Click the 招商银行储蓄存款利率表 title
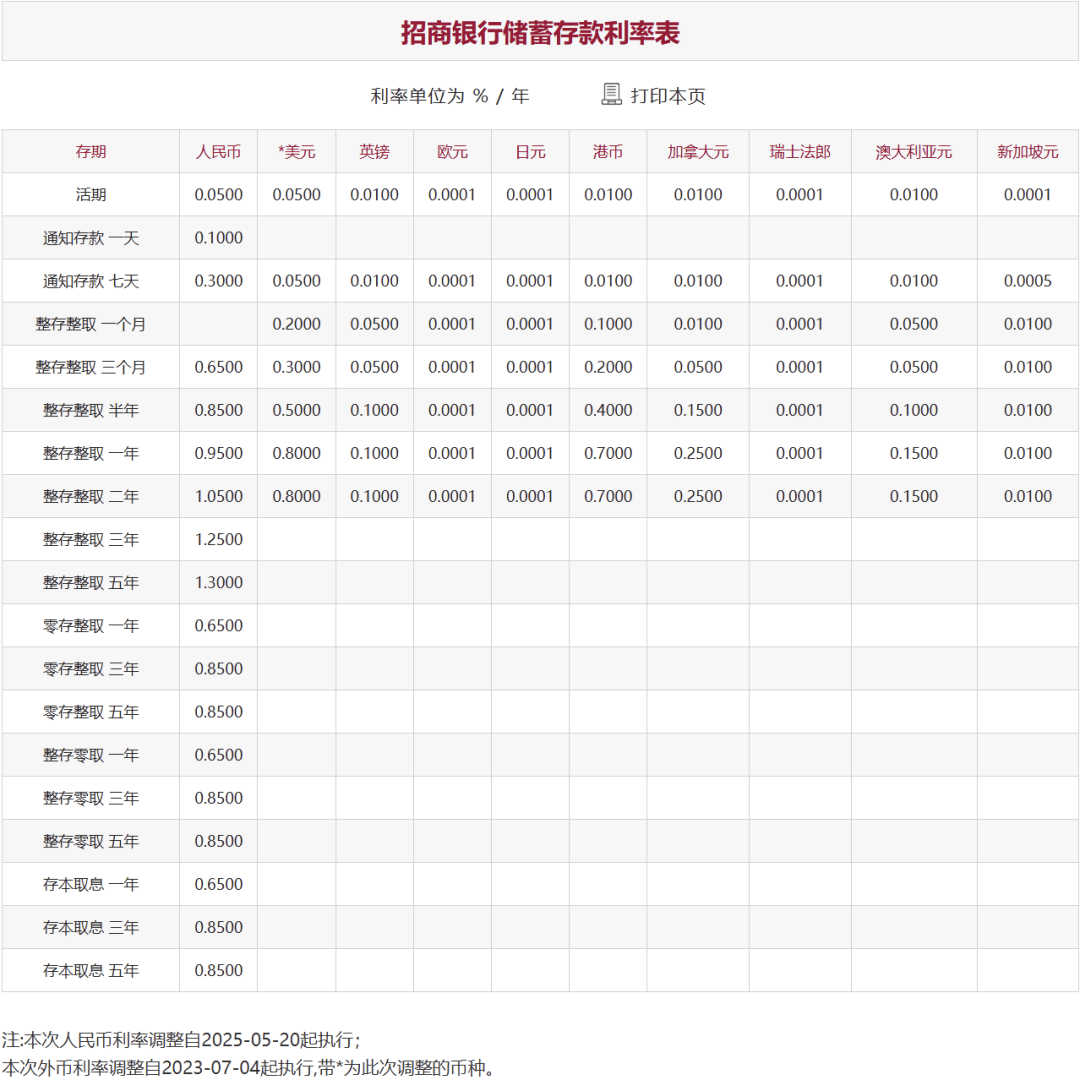The height and width of the screenshot is (1091, 1080). point(540,30)
